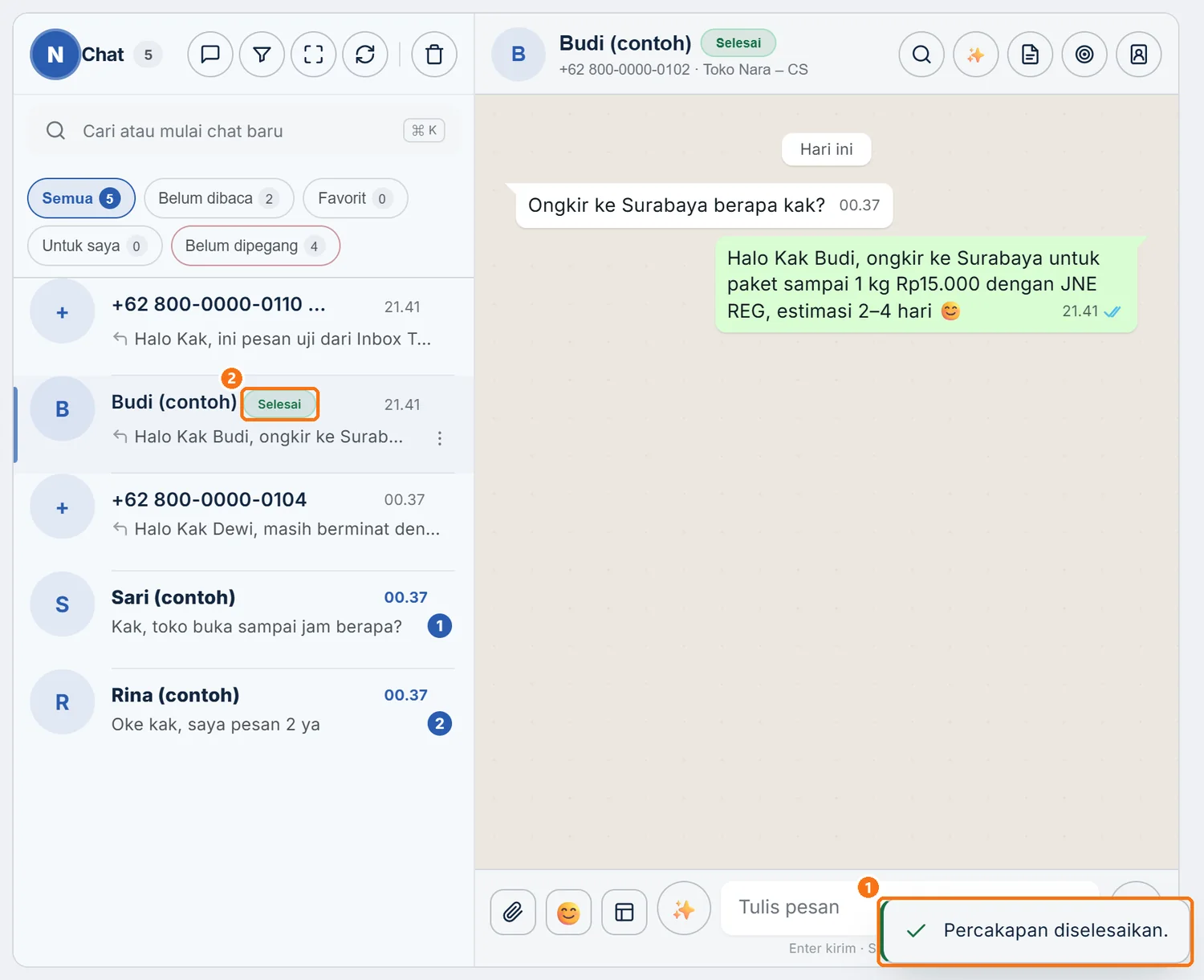
Task: Click the Percakapan diselesaikan toast
Action: (x=1035, y=930)
